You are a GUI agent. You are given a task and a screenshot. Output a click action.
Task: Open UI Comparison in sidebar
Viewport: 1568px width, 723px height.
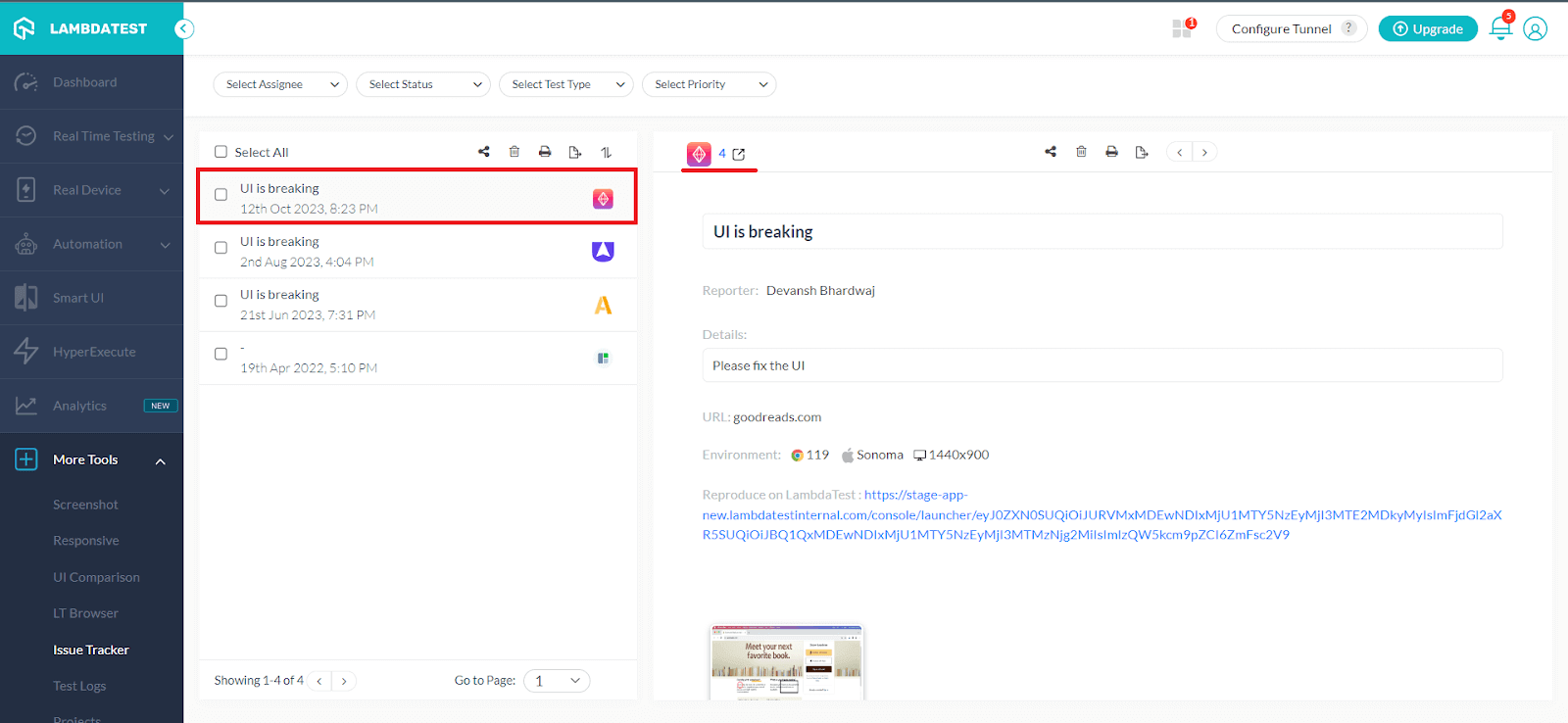coord(96,577)
